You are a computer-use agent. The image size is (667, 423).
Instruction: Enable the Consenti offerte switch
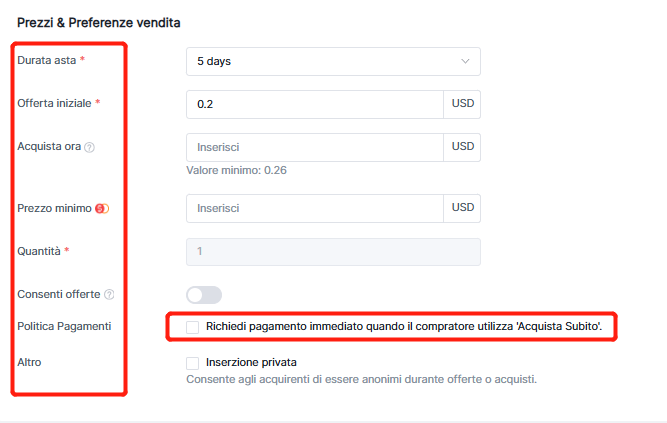coord(204,295)
